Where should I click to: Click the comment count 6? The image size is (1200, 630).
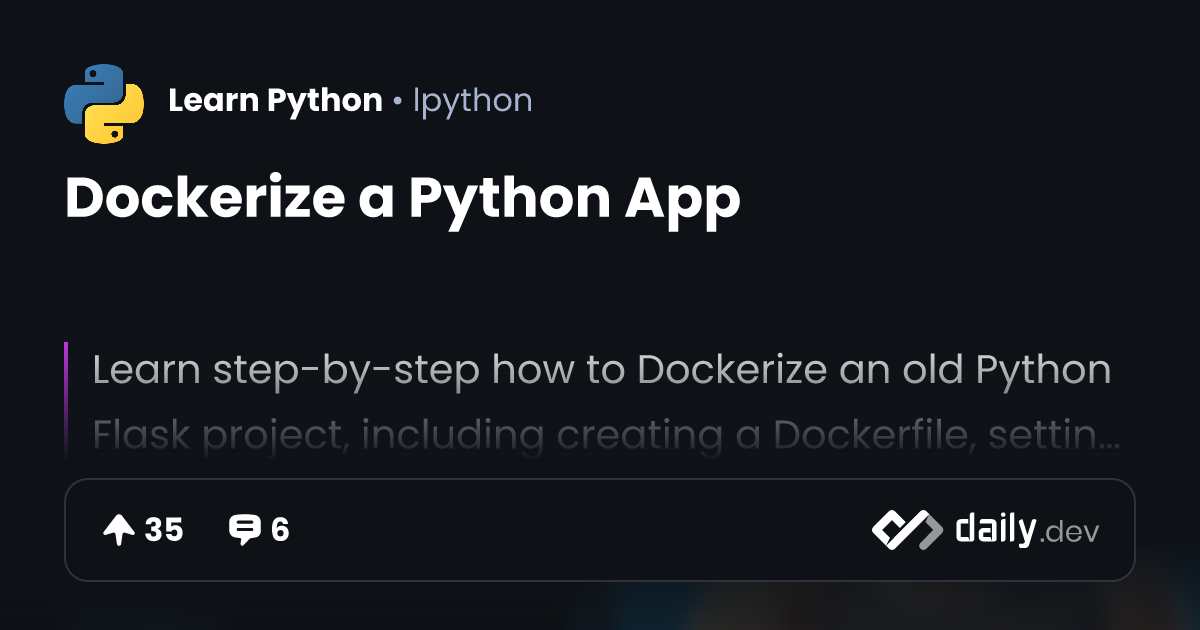pos(280,530)
